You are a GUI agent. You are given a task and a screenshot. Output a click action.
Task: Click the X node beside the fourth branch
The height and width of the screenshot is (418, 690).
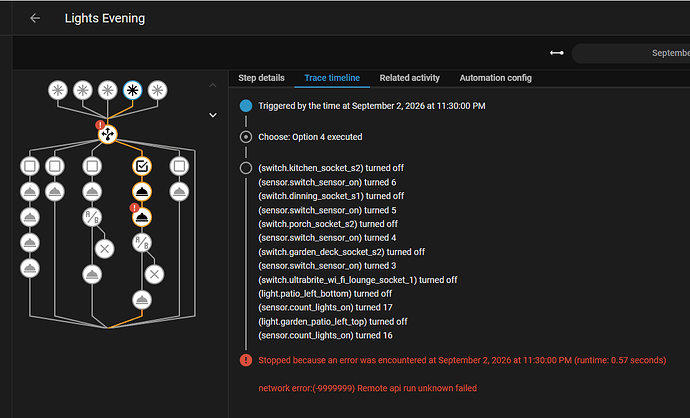[154, 275]
